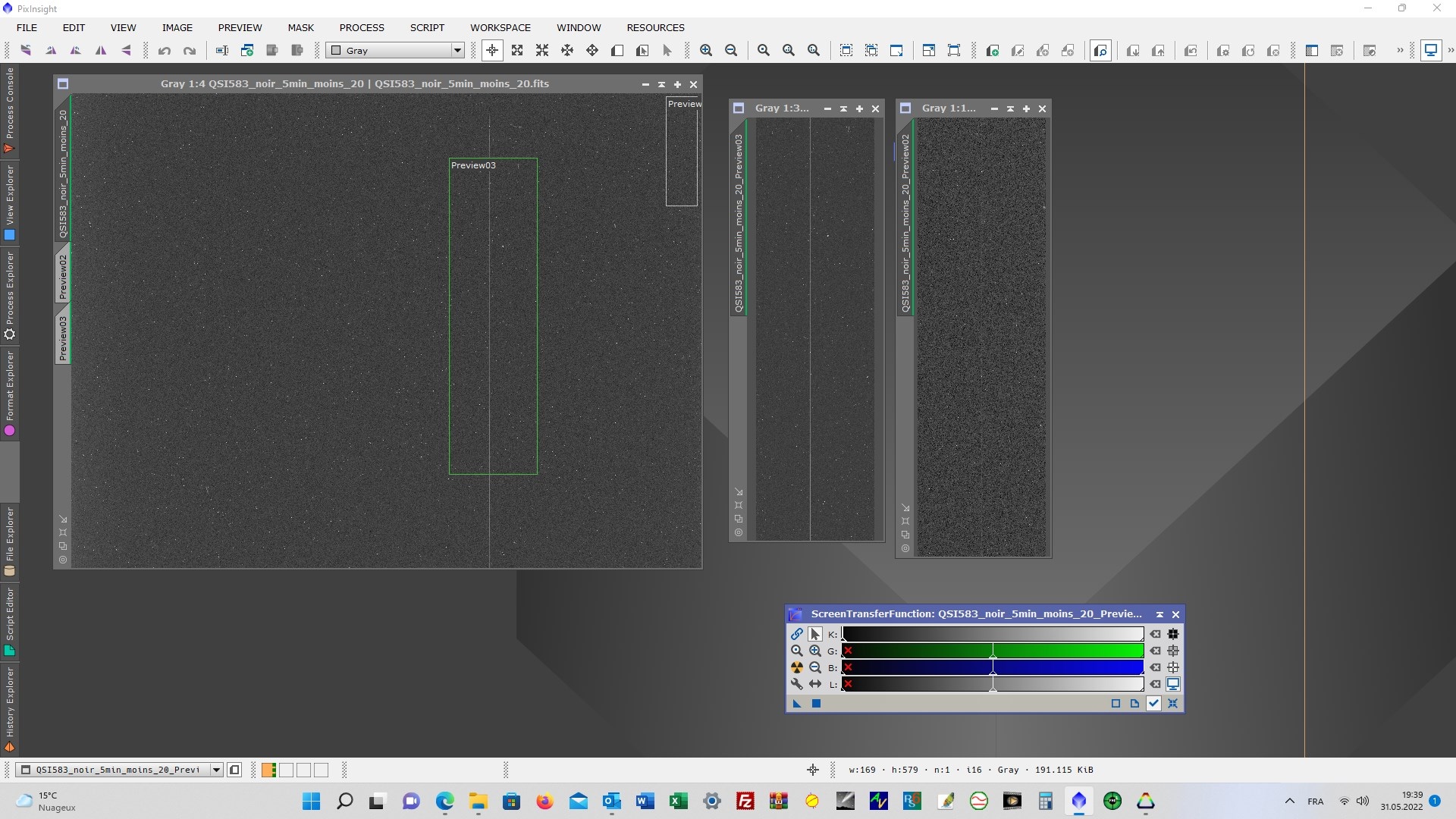Toggle linked RGB channels chain icon in STF

coord(796,634)
